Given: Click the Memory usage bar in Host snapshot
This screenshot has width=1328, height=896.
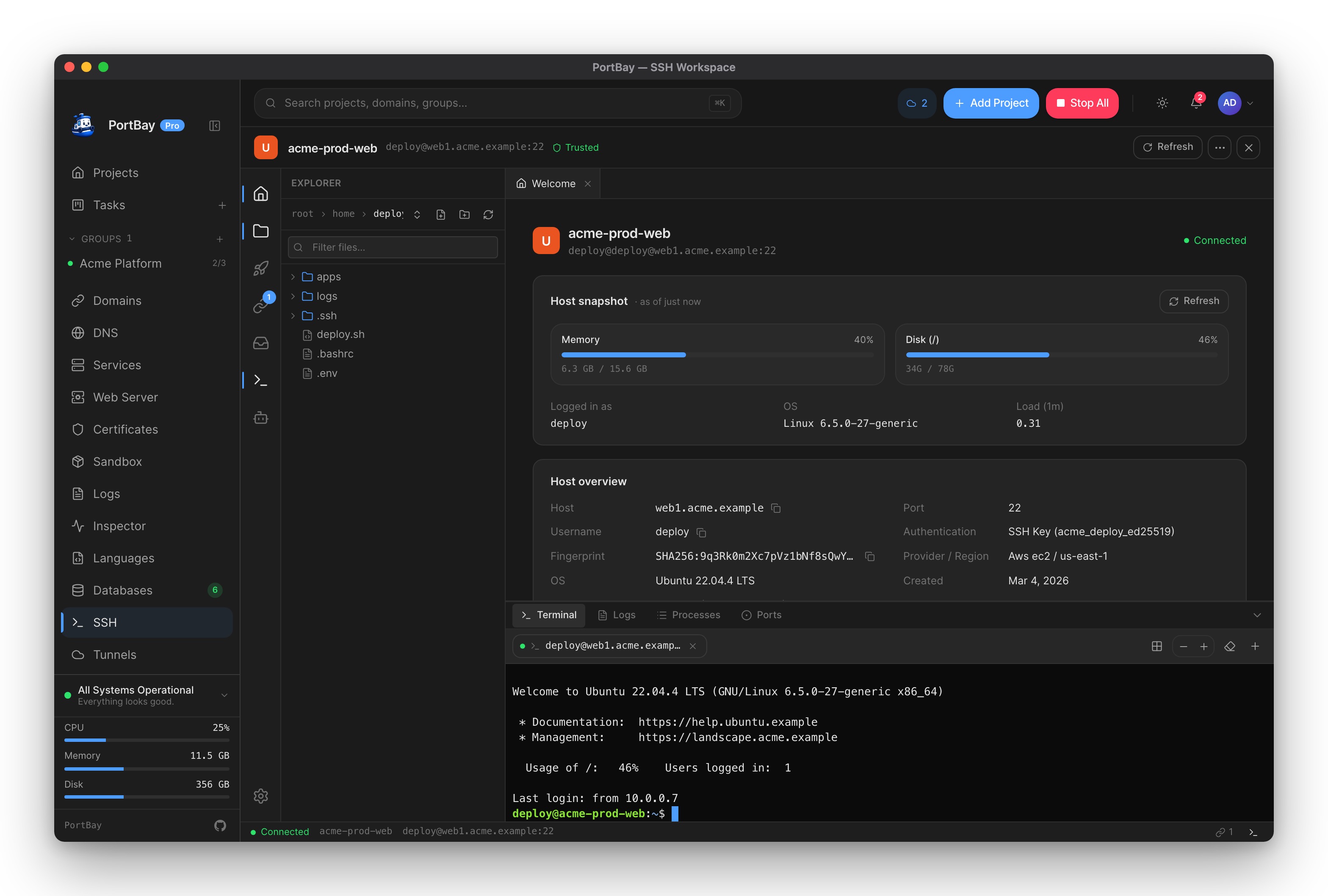Looking at the screenshot, I should click(x=717, y=355).
